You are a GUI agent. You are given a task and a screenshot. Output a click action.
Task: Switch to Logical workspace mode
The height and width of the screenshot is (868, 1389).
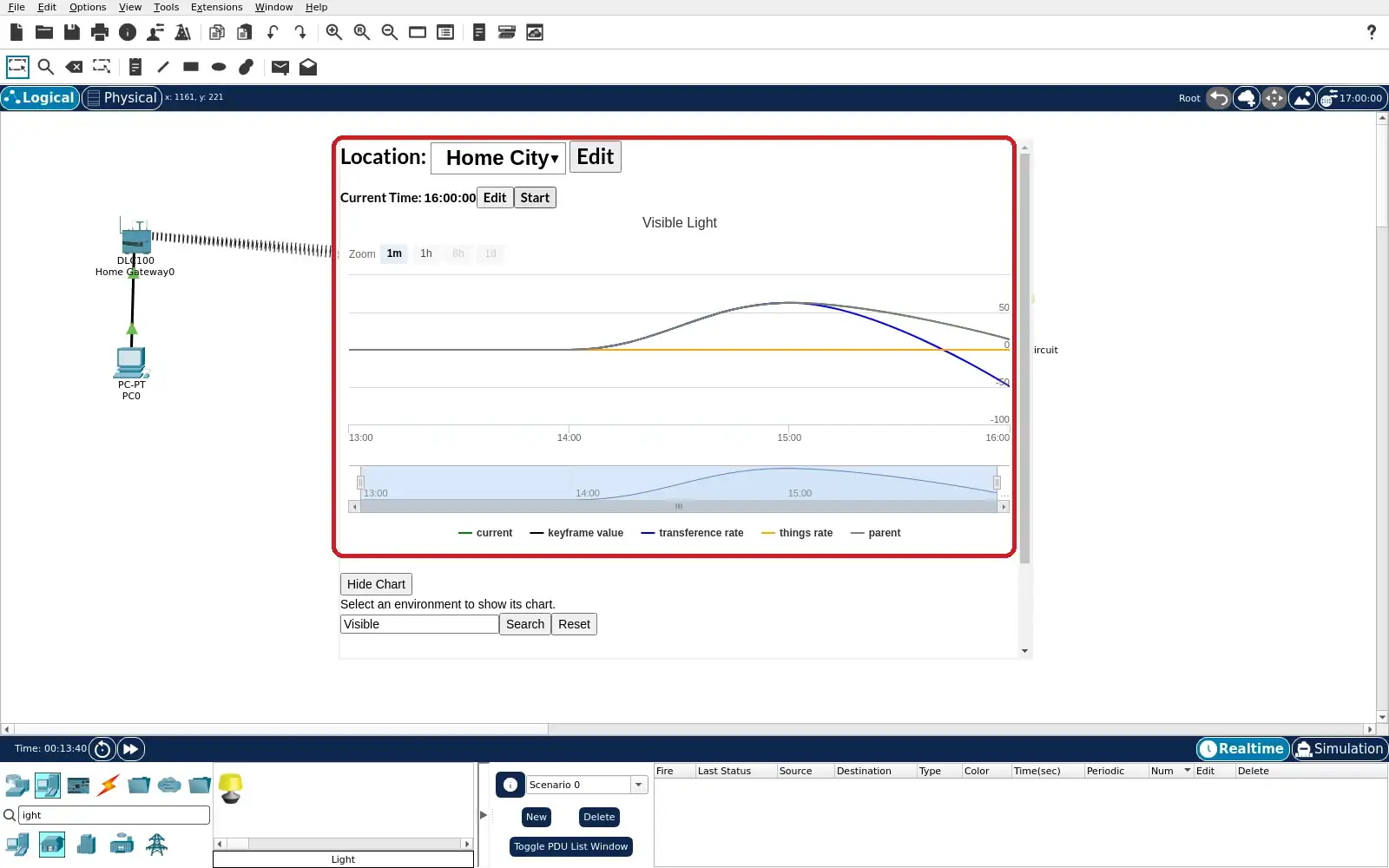40,98
